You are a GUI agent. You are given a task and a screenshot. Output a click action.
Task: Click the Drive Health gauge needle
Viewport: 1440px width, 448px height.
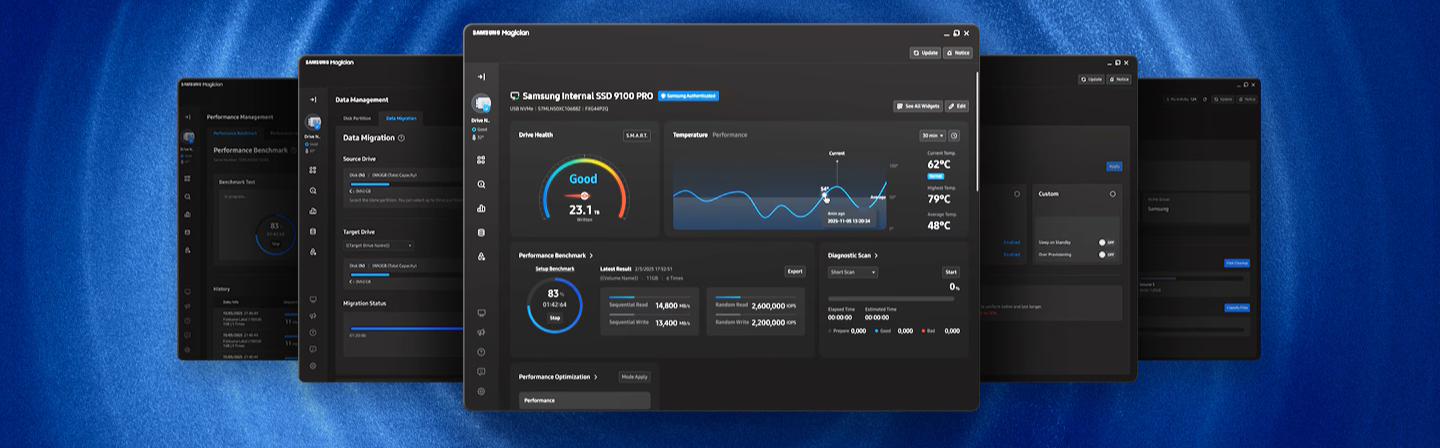(579, 196)
